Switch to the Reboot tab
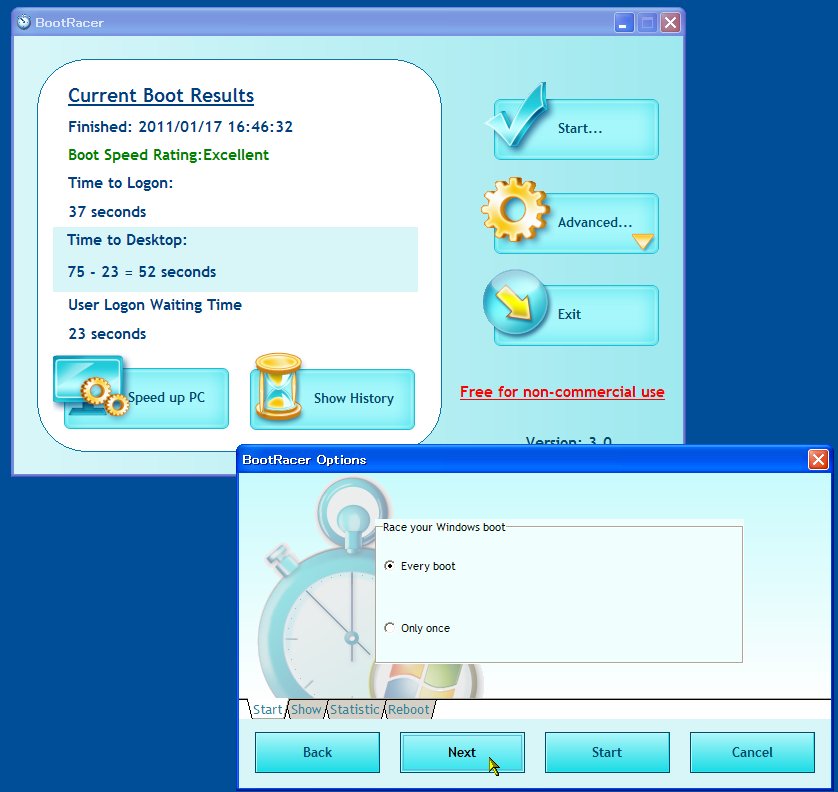The image size is (838, 792). coord(409,709)
